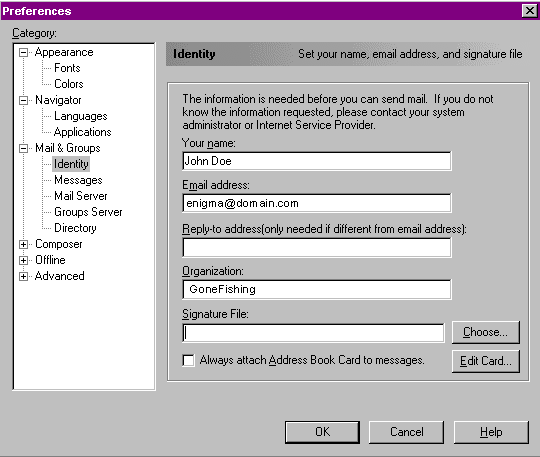Close the Preferences dialog window
540x457 pixels.
pos(529,11)
